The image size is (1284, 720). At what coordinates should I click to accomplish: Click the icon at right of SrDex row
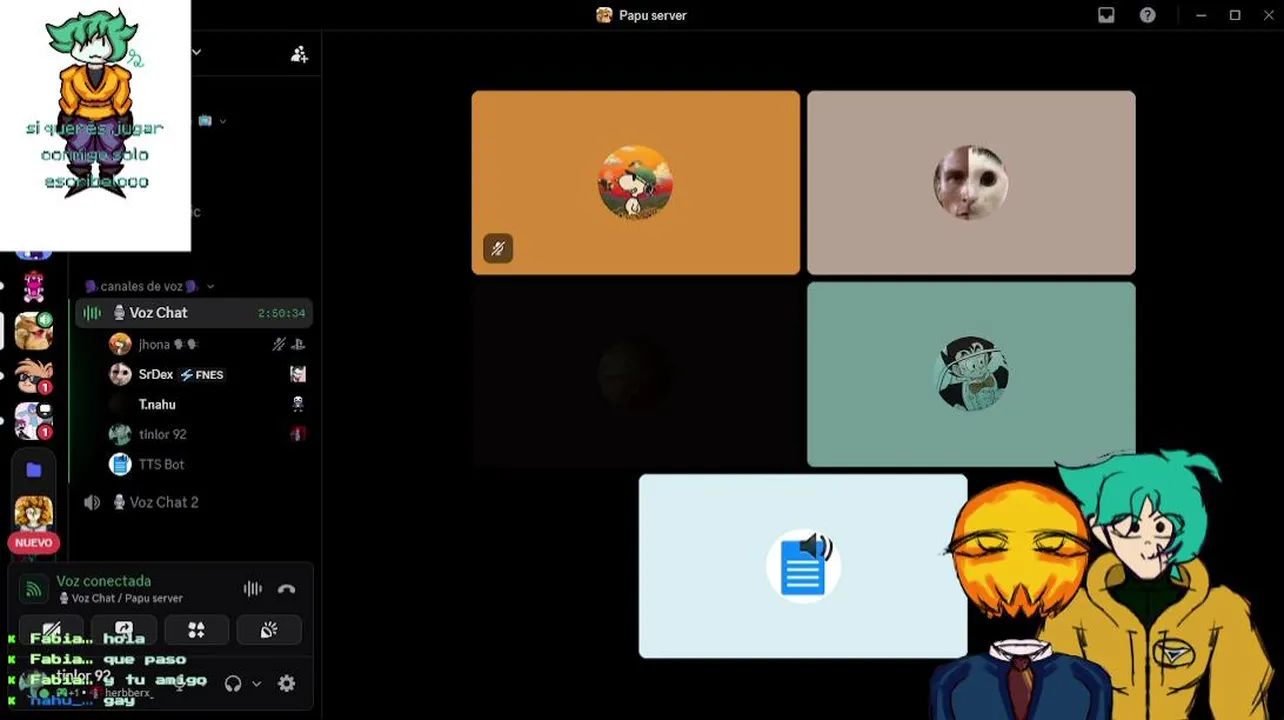pyautogui.click(x=297, y=374)
